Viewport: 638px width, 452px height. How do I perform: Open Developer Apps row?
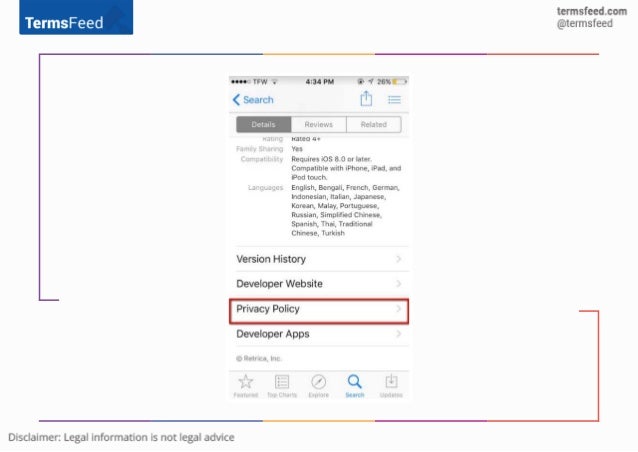click(319, 334)
